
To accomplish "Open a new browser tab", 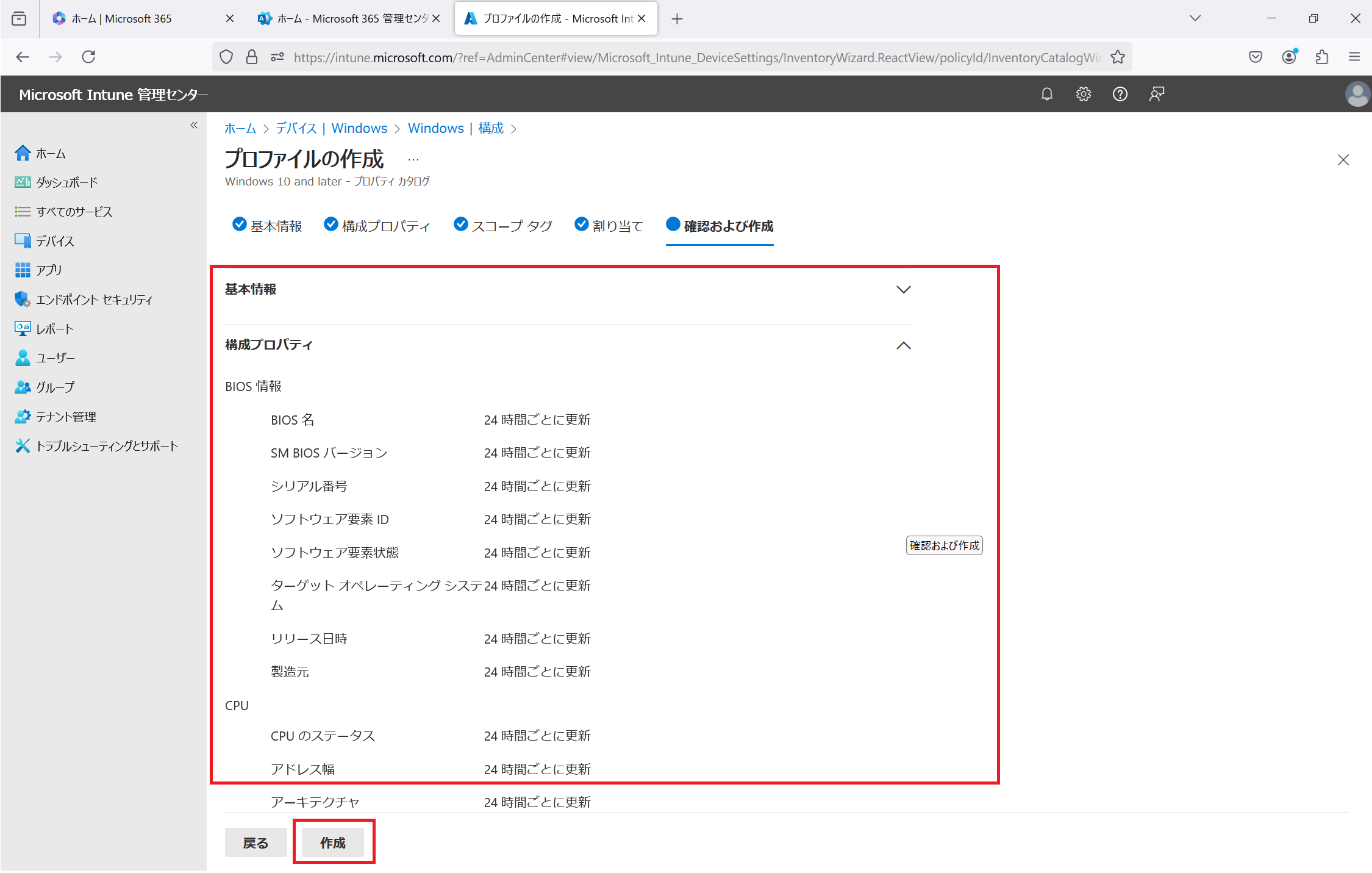I will tap(677, 19).
